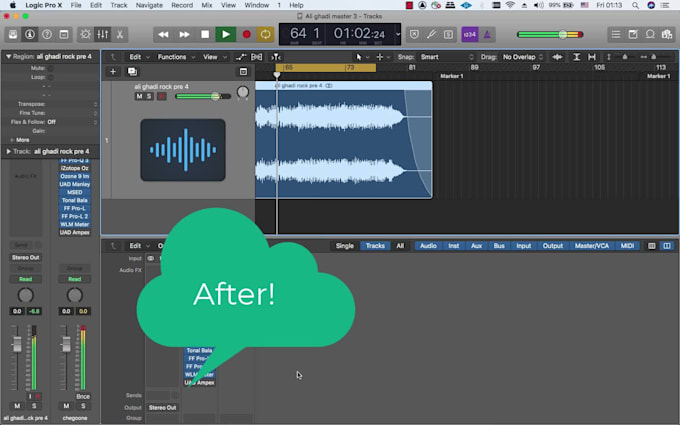The height and width of the screenshot is (425, 680).
Task: Open the tracks area Functions menu
Action: (176, 57)
